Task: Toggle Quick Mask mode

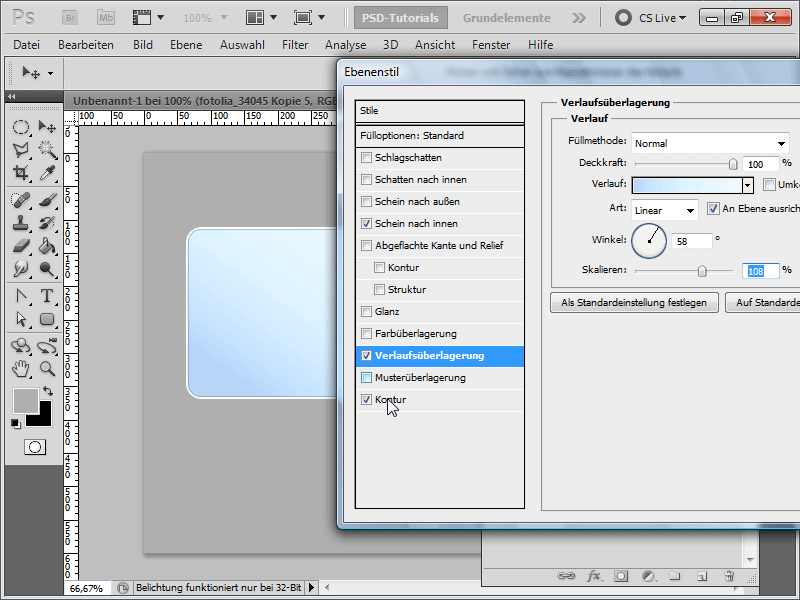Action: pos(35,447)
